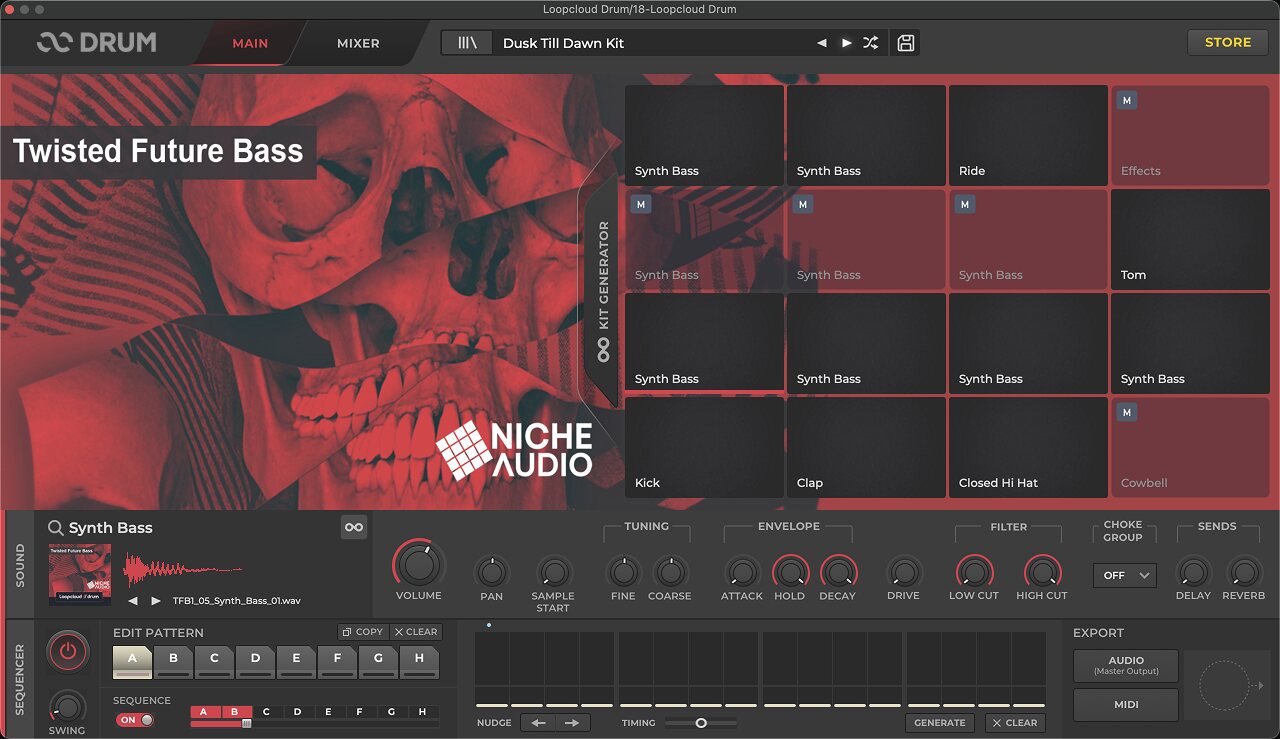Trigger the Closed Hi Hat pad

[x=1028, y=447]
